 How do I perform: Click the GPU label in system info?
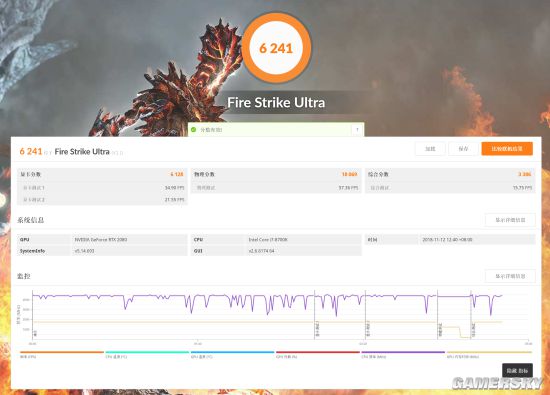(25, 240)
